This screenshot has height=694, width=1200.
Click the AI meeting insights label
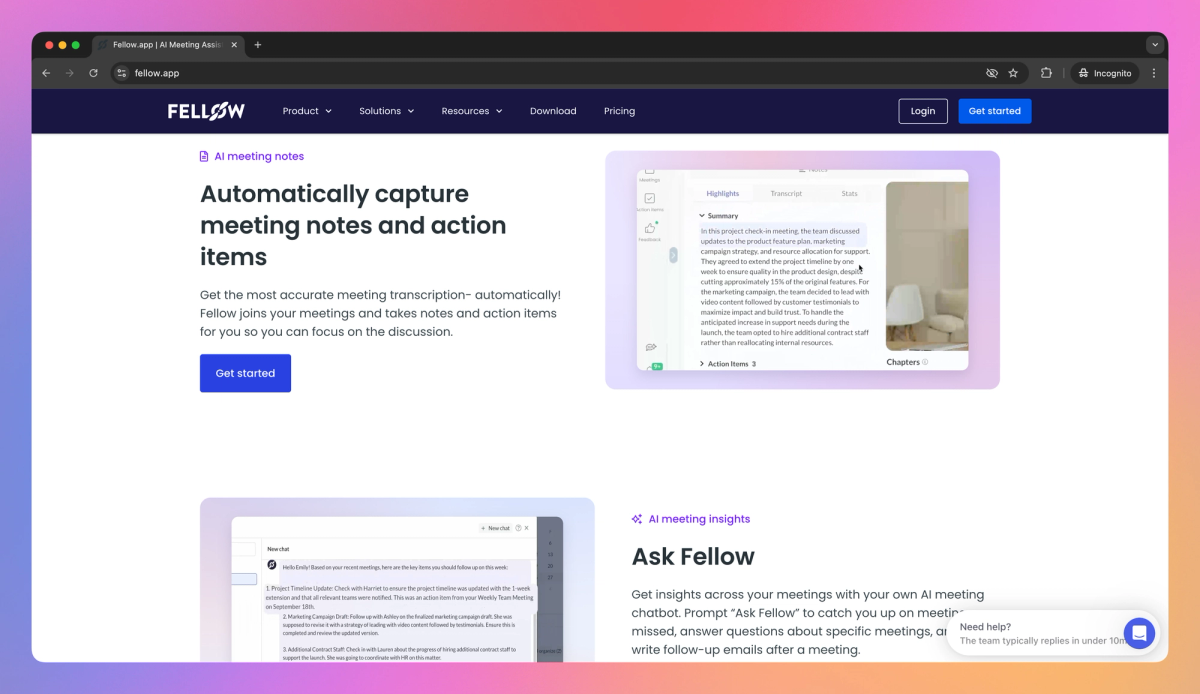pyautogui.click(x=699, y=519)
